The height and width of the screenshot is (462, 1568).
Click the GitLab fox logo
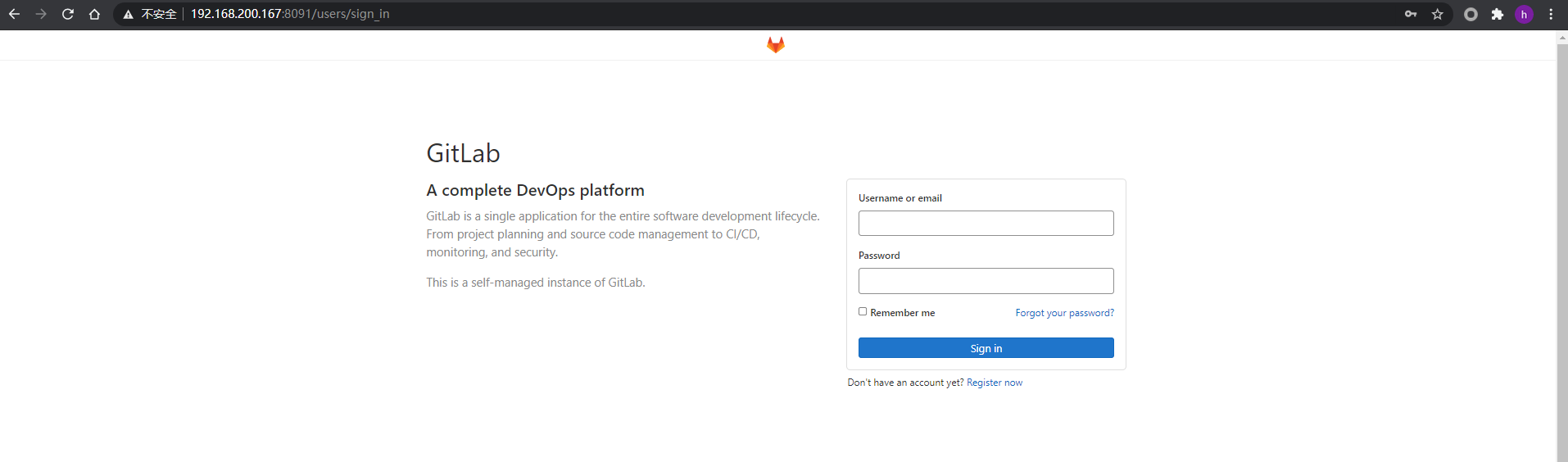[x=776, y=45]
